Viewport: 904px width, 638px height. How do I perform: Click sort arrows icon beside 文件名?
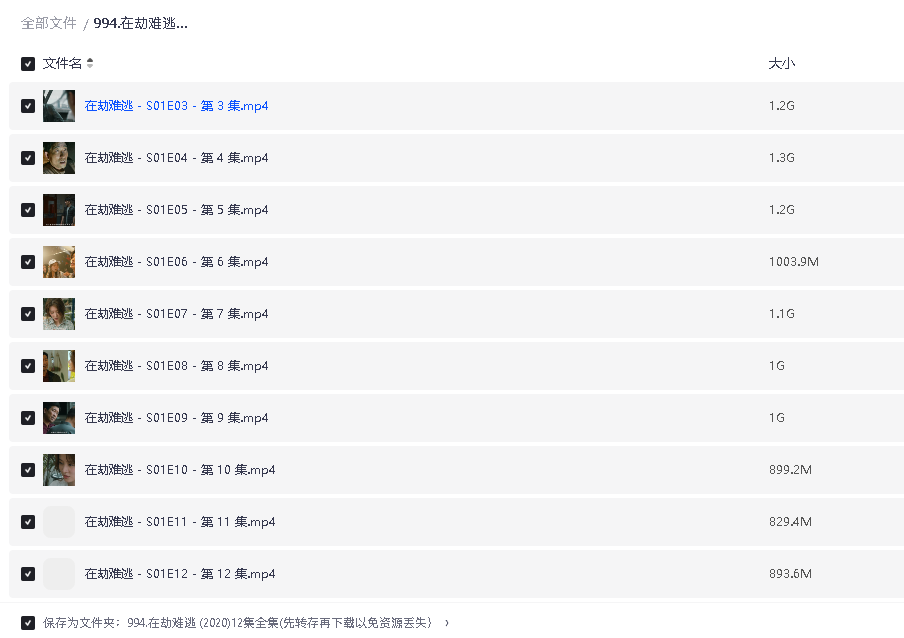click(90, 64)
